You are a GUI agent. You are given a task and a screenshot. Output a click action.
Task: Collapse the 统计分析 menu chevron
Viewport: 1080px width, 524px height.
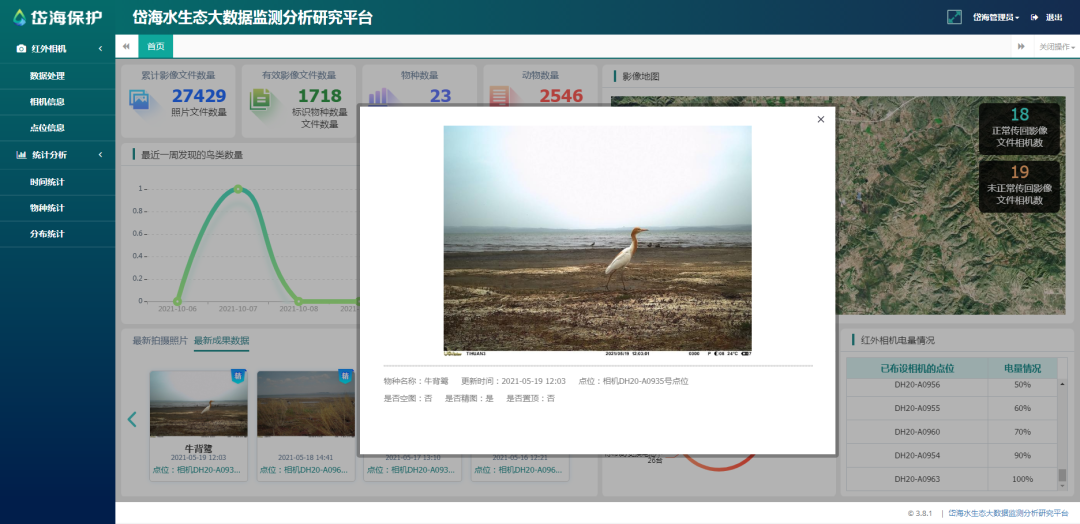point(101,155)
